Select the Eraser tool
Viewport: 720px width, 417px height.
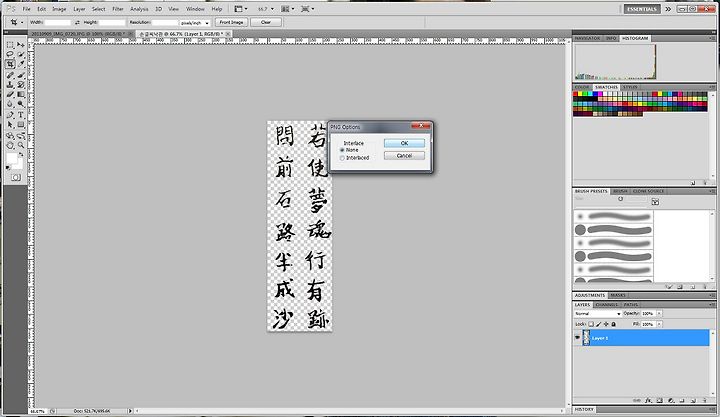click(x=10, y=94)
